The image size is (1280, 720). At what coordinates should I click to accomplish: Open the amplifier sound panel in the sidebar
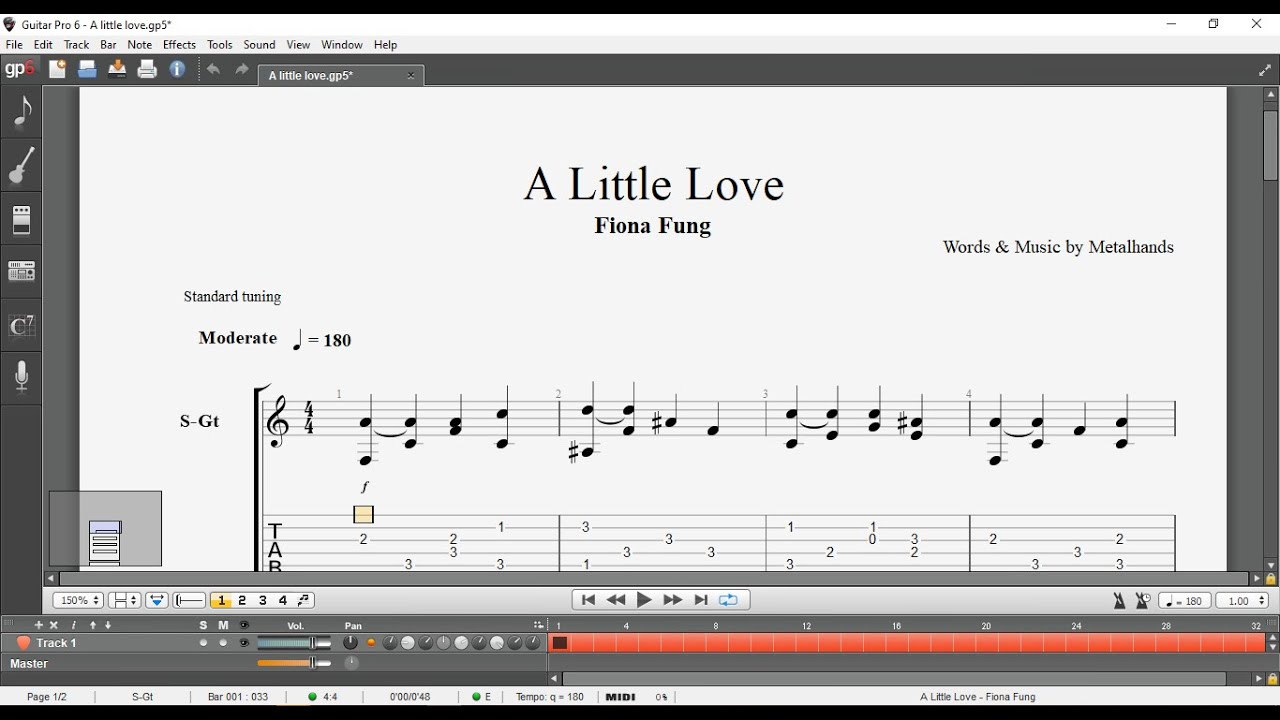click(22, 219)
